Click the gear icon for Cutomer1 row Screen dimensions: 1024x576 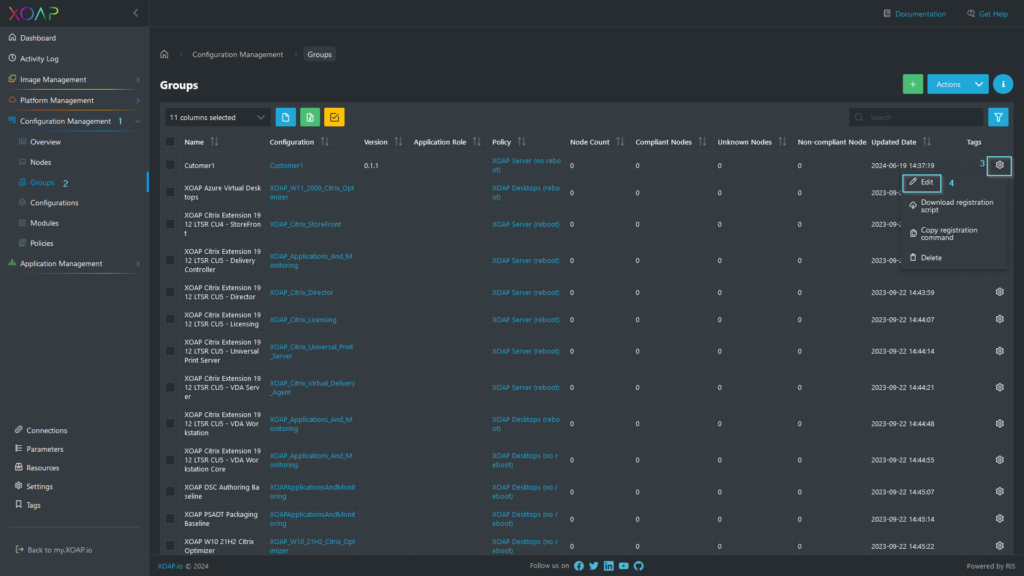click(x=999, y=165)
